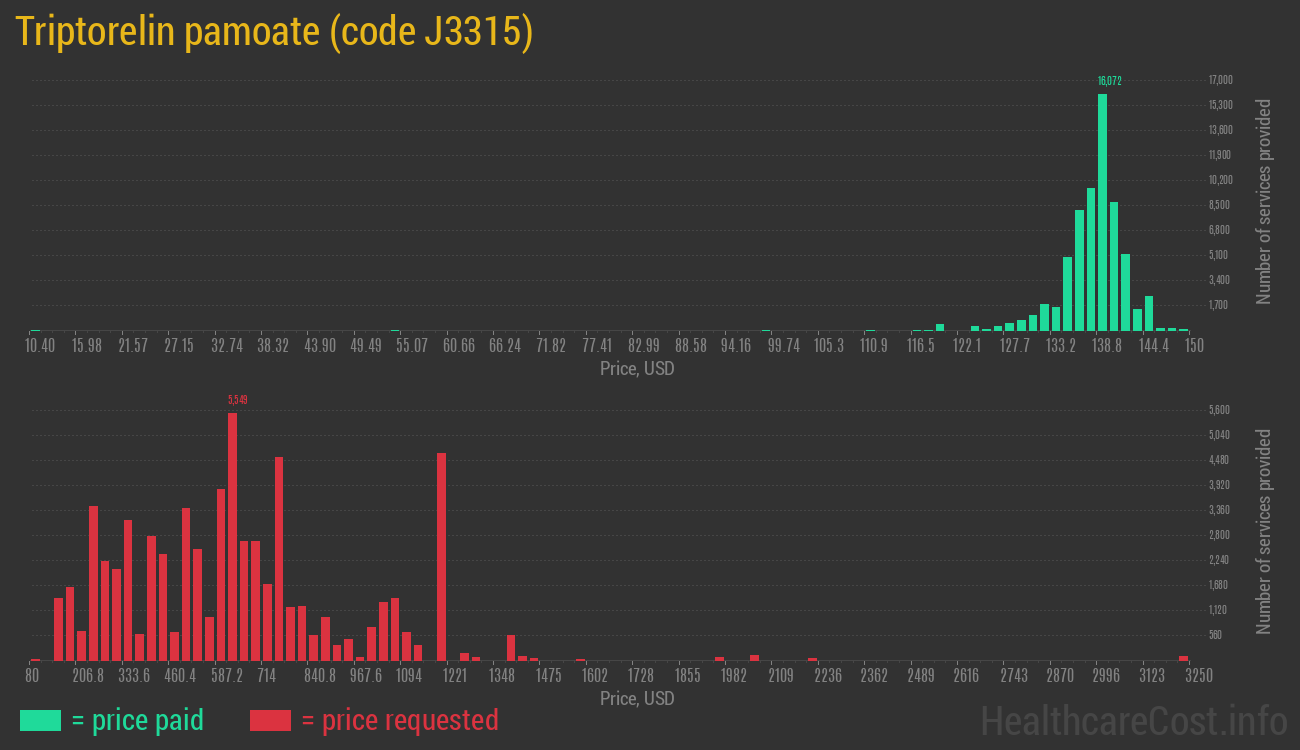Click the red price requested legend swatch
Viewport: 1300px width, 750px height.
pyautogui.click(x=270, y=720)
